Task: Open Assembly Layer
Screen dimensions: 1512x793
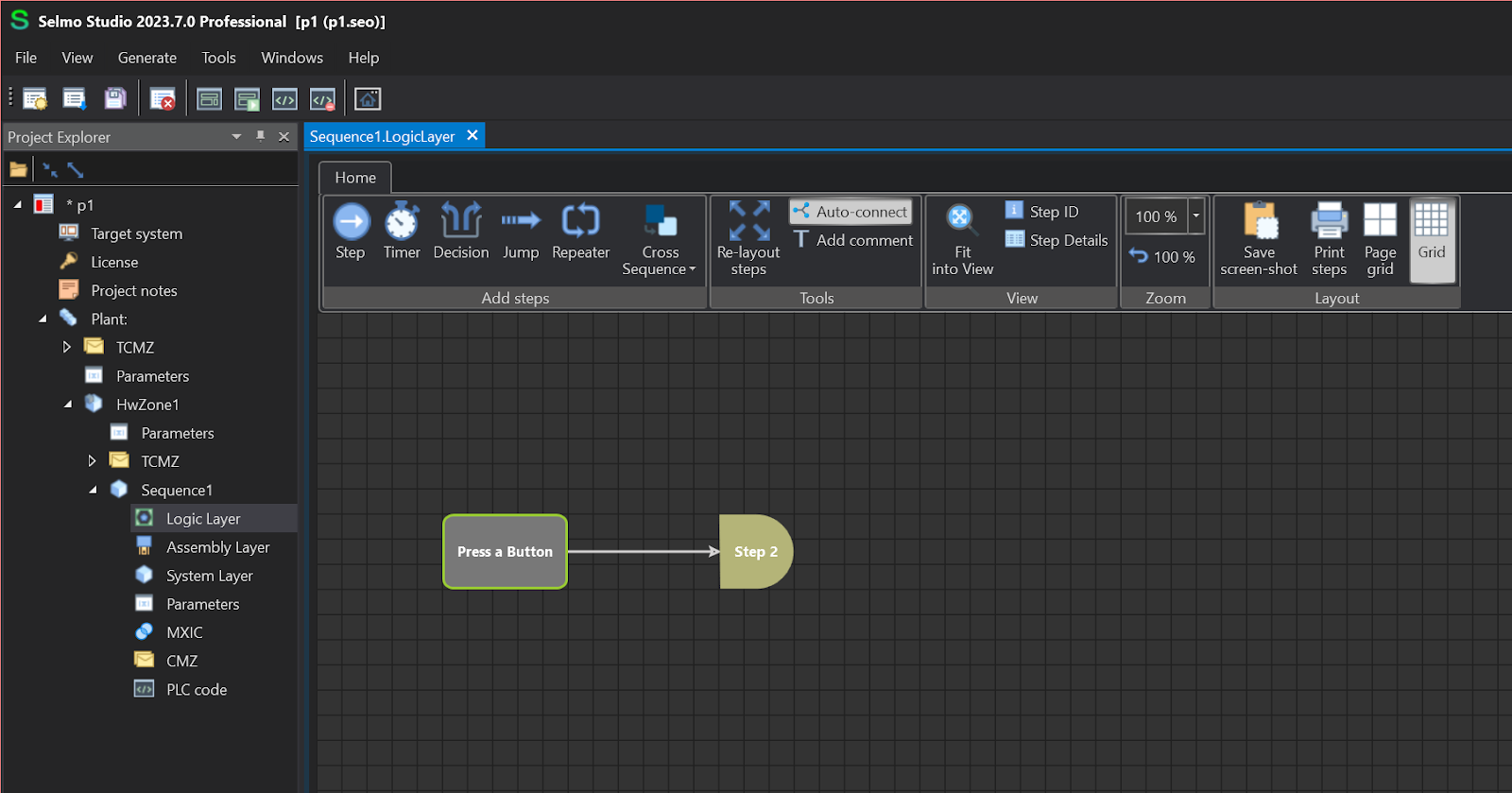Action: pyautogui.click(x=217, y=546)
